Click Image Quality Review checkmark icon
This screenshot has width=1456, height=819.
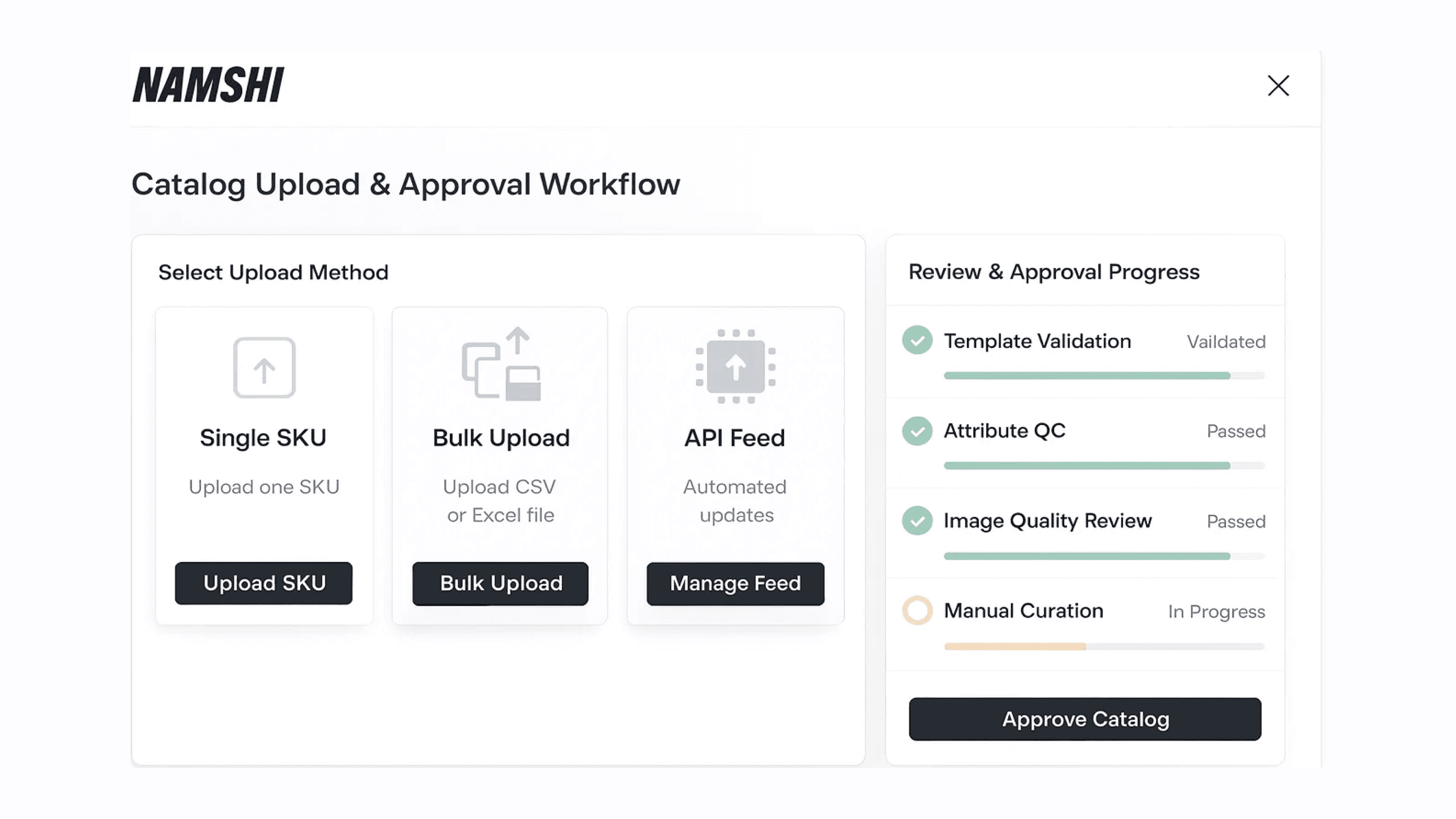tap(917, 521)
